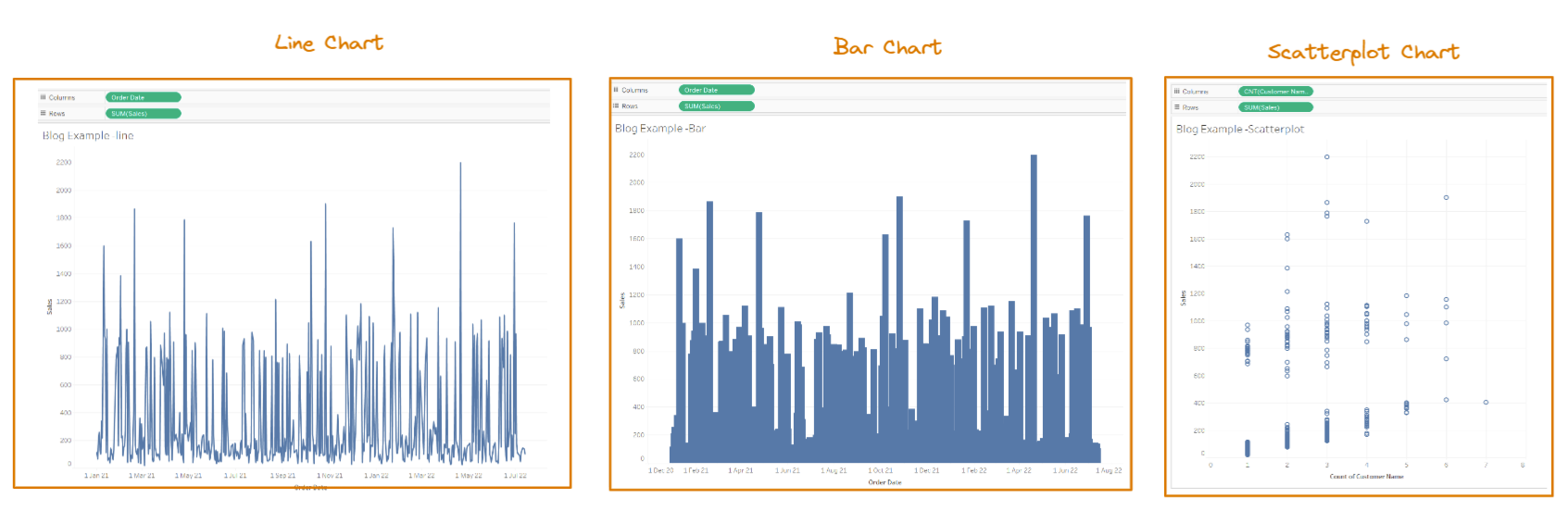Screen dimensions: 1568x523
Task: Click Order Date pill in the bar chart
Action: pyautogui.click(x=717, y=90)
